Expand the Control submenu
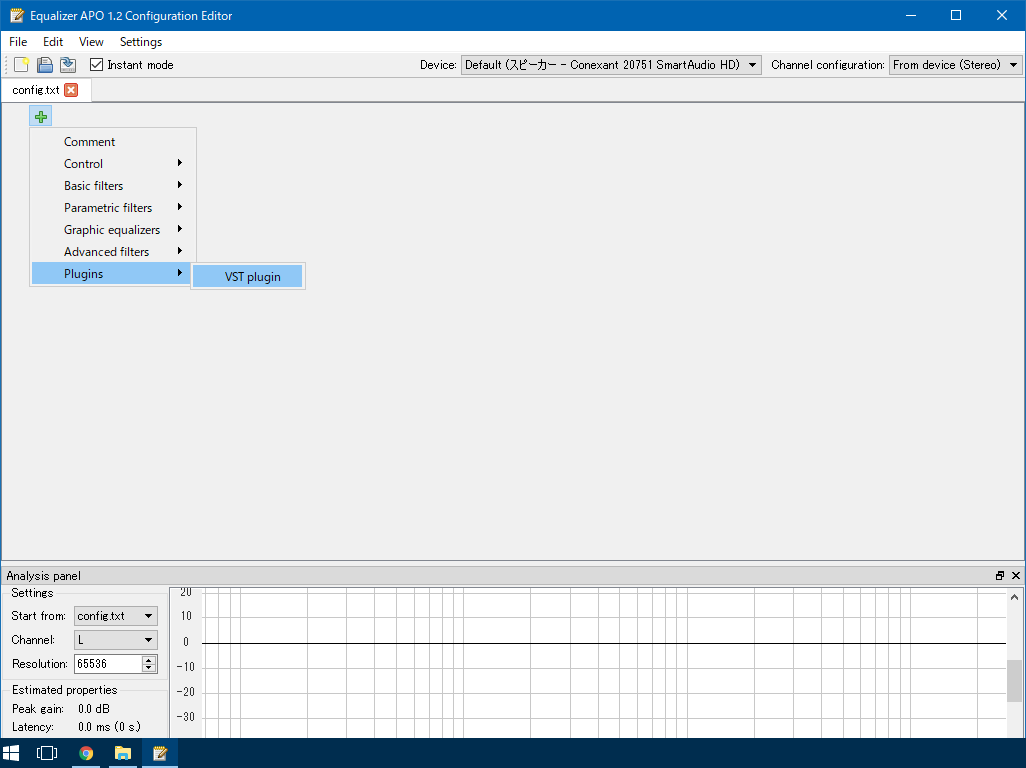The width and height of the screenshot is (1026, 768). coord(113,164)
